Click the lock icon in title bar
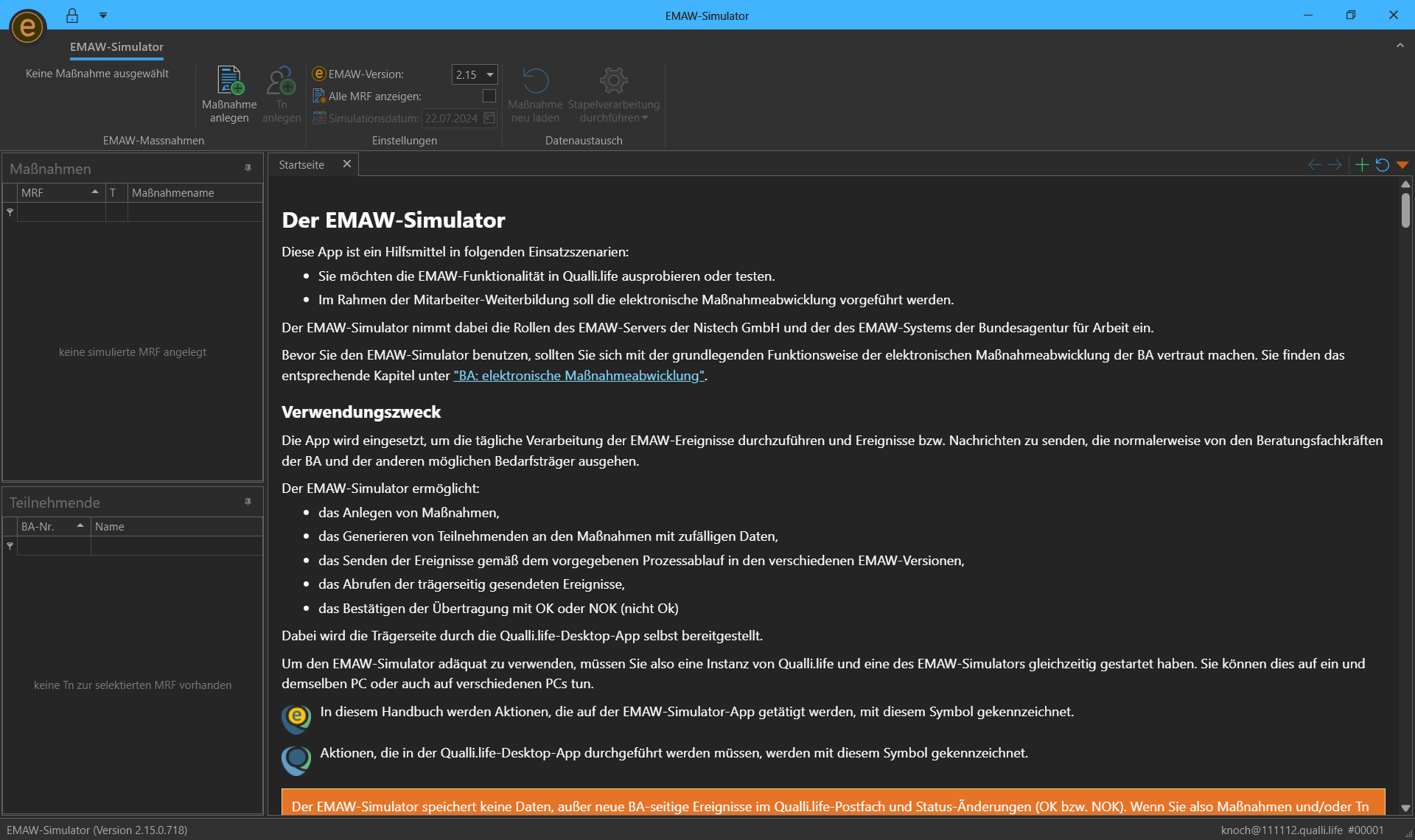 [72, 15]
